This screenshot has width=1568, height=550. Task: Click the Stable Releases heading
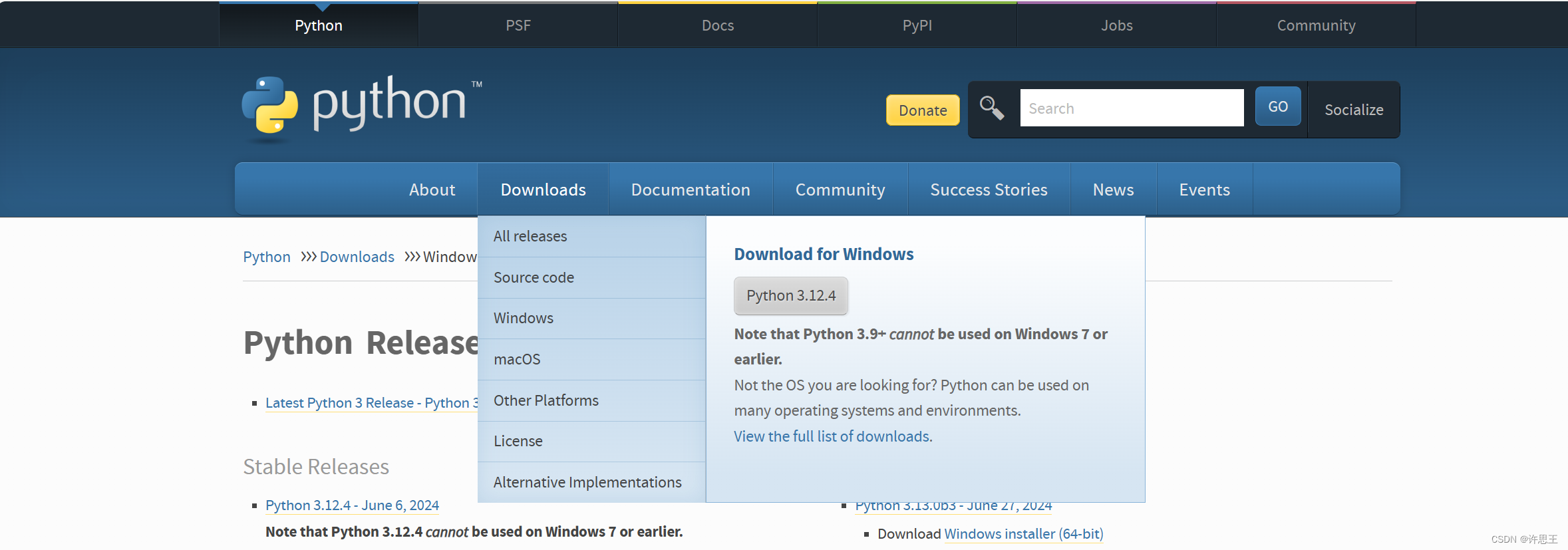click(x=316, y=467)
